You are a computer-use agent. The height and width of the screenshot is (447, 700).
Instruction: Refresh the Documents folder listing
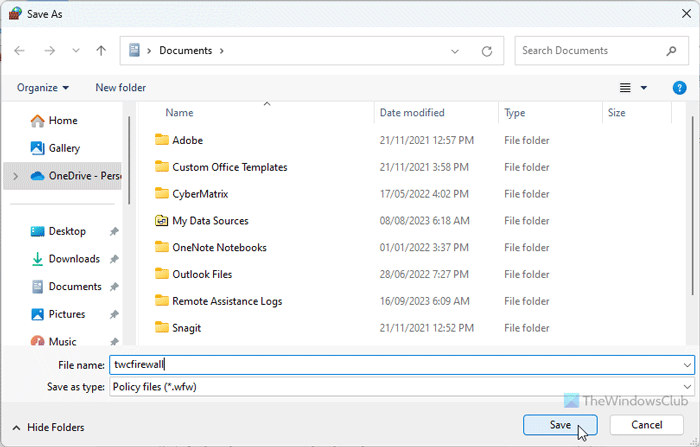486,50
